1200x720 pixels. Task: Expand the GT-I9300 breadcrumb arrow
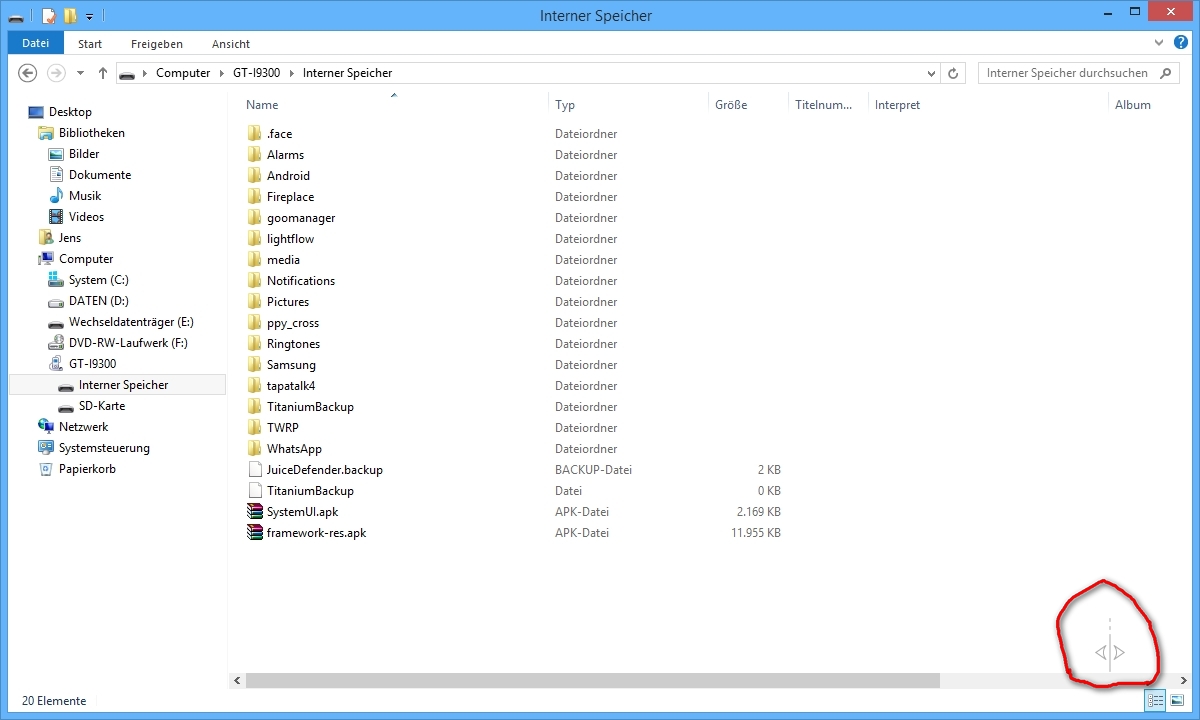[292, 73]
